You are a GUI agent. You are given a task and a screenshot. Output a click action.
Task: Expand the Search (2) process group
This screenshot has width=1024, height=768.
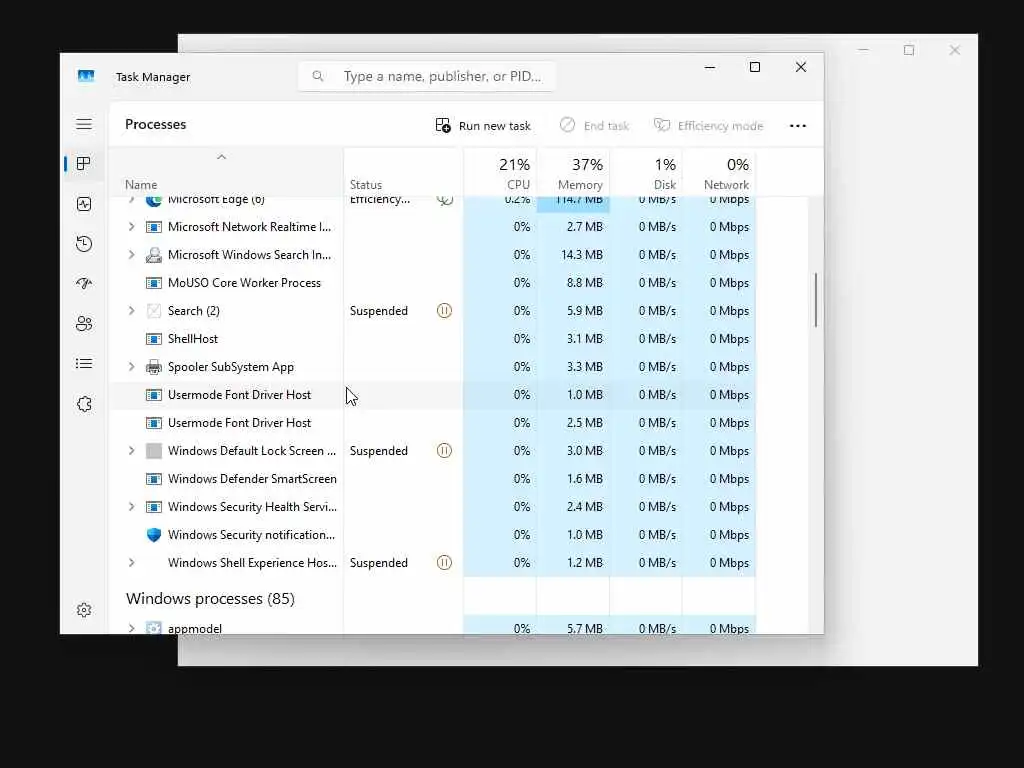(131, 311)
